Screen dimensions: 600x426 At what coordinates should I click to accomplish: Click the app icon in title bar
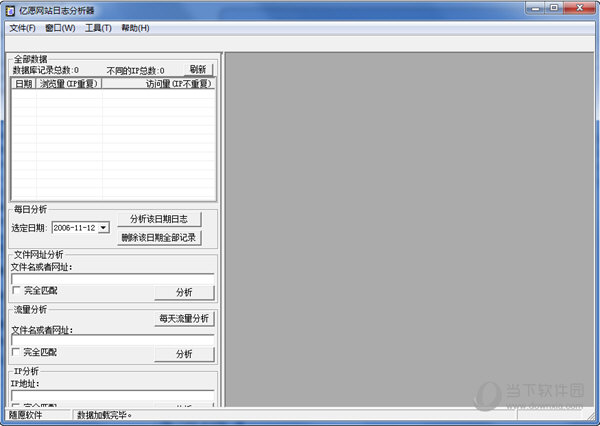[x=10, y=11]
